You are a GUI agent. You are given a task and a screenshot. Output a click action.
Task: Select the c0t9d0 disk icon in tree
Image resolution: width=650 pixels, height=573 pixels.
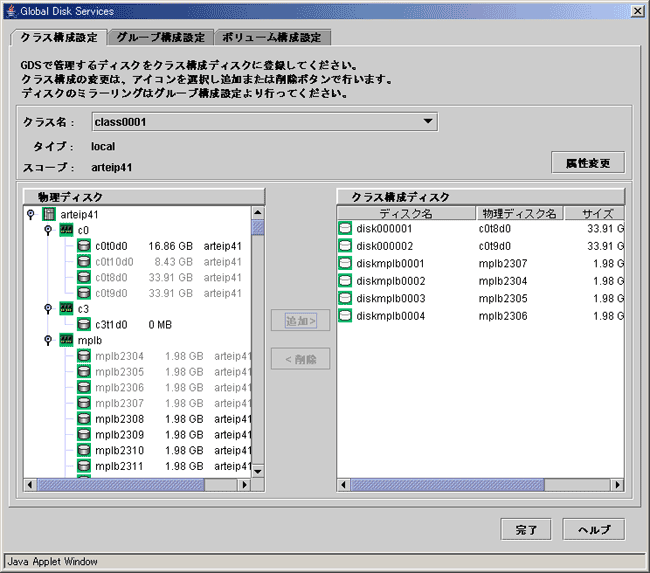tap(84, 293)
